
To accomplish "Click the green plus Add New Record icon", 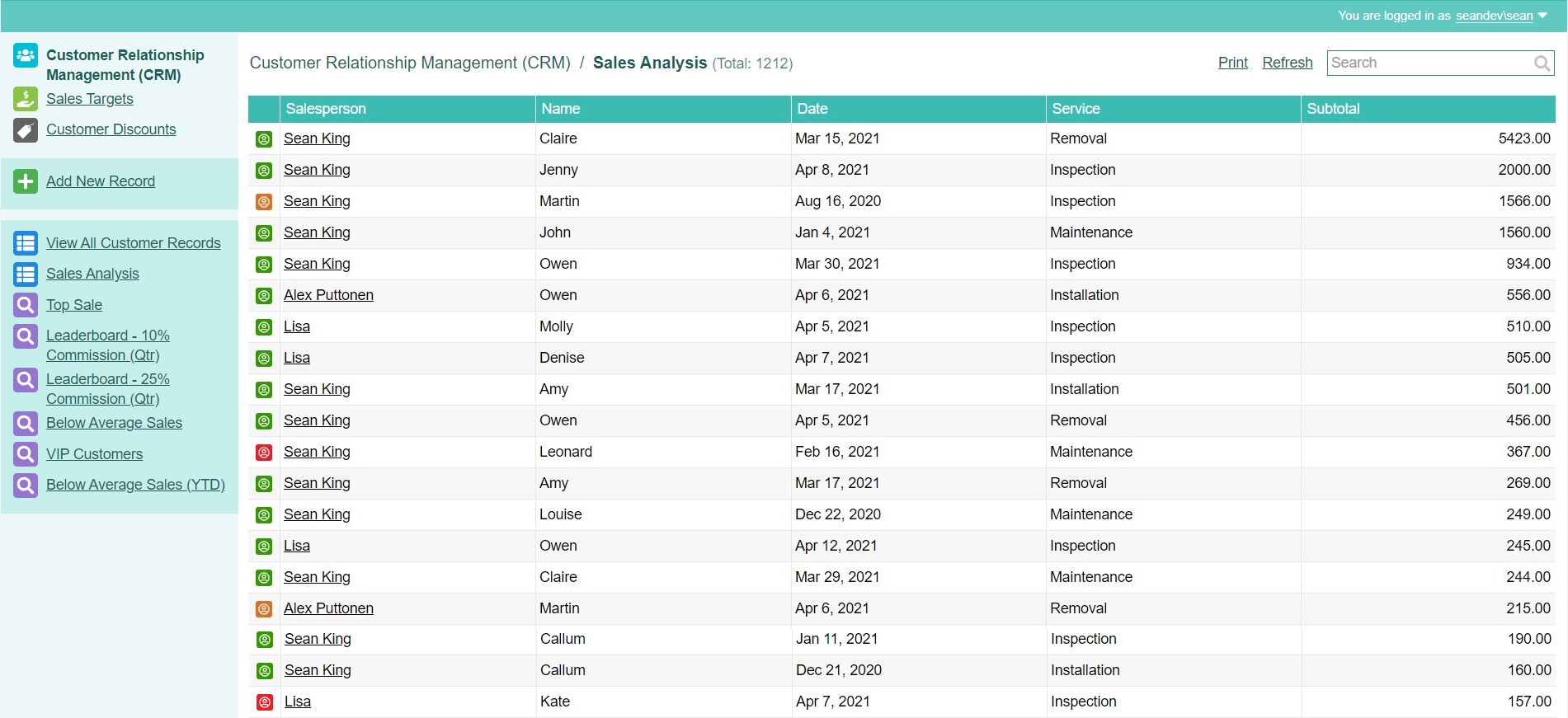I will pos(26,181).
